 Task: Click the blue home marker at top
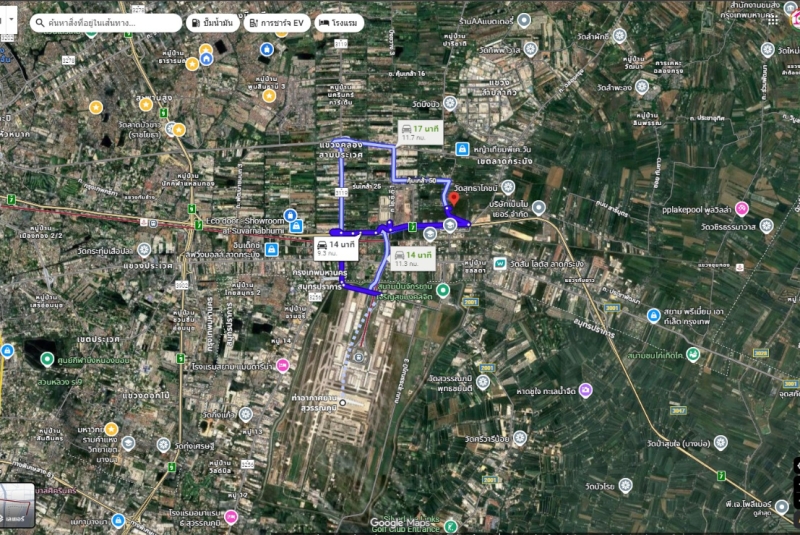click(206, 59)
